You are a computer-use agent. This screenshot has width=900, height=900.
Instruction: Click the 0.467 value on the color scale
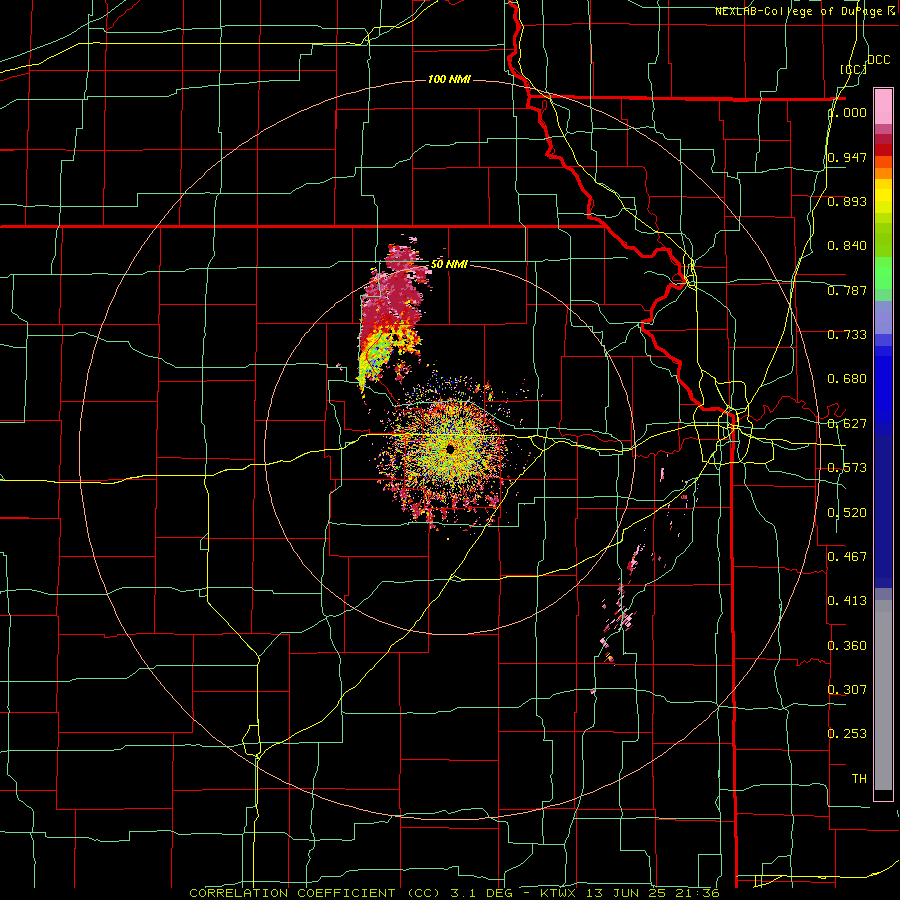(847, 556)
